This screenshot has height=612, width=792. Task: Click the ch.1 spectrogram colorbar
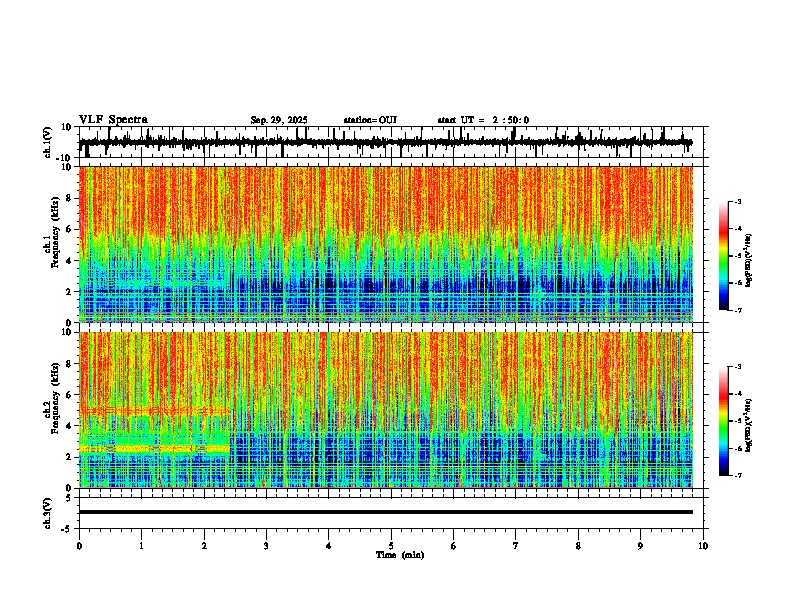[x=724, y=256]
